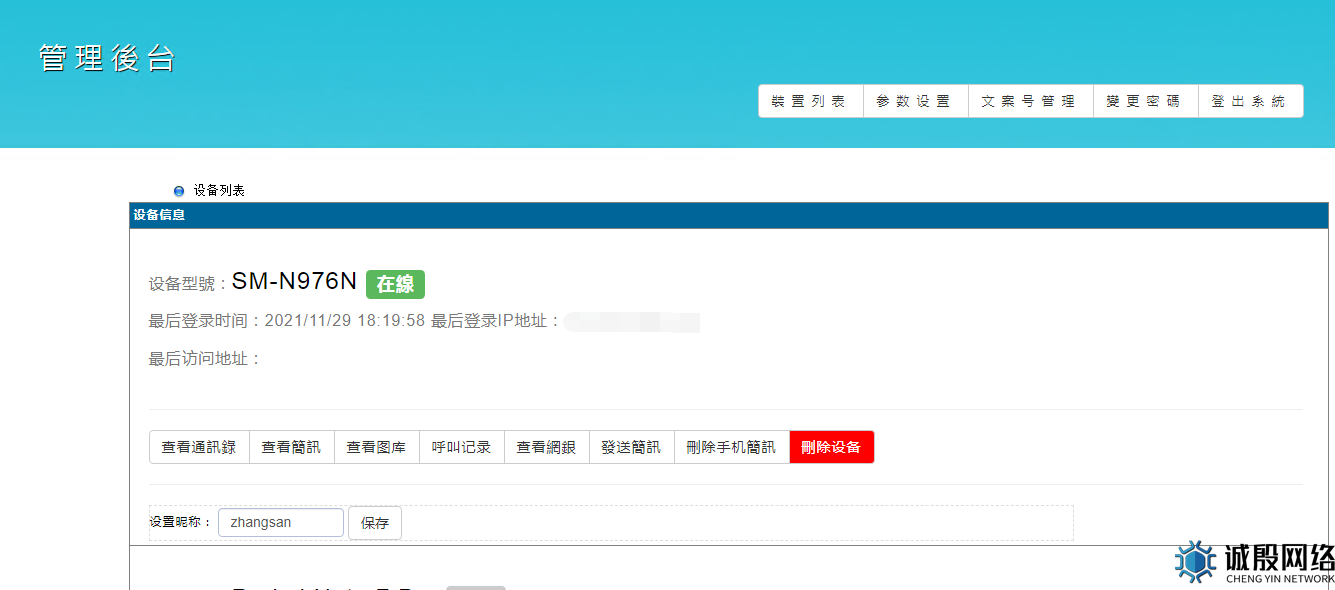Select 變更密碼 to change password

point(1145,100)
